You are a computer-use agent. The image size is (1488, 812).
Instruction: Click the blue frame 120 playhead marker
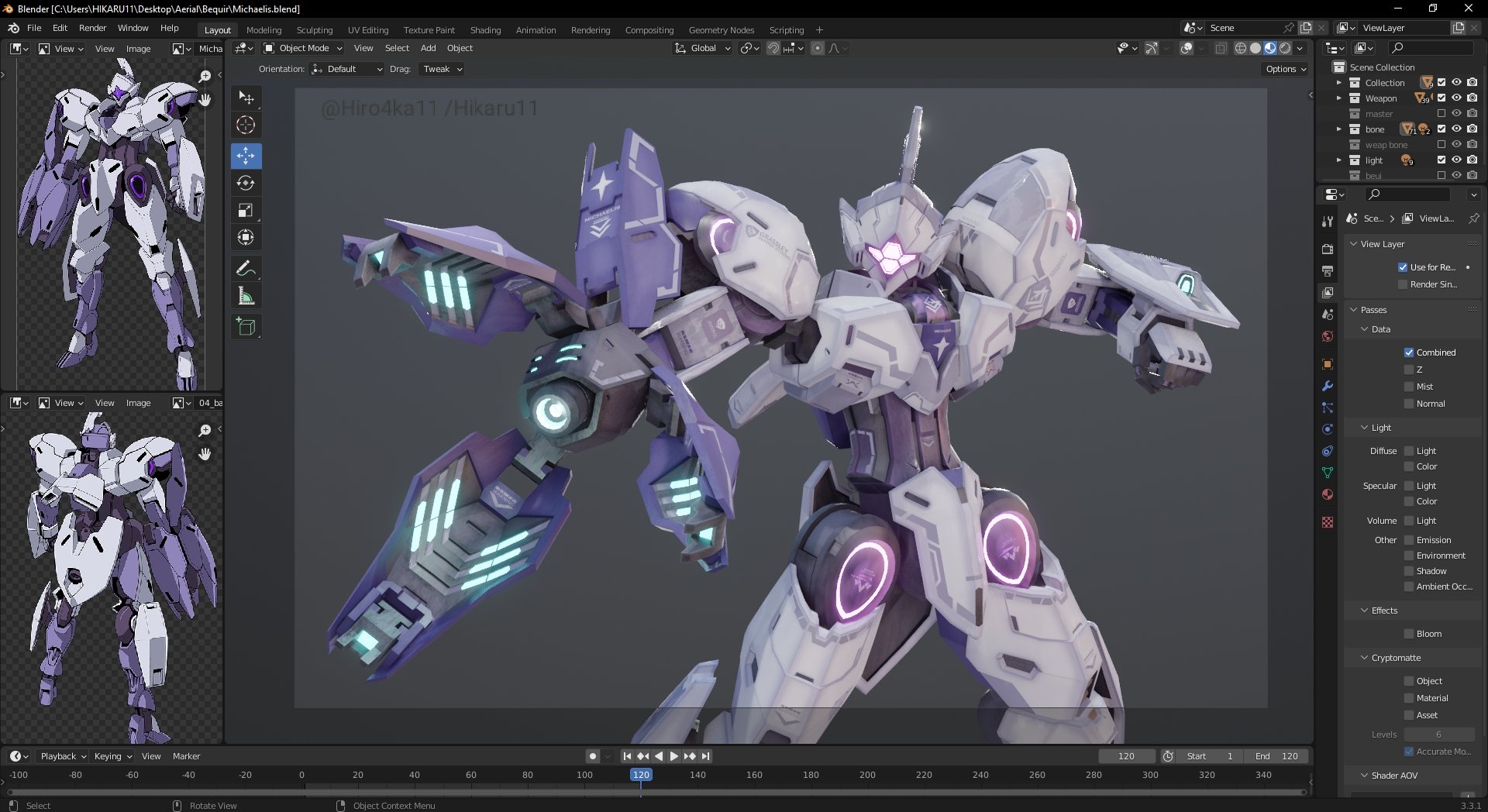641,775
